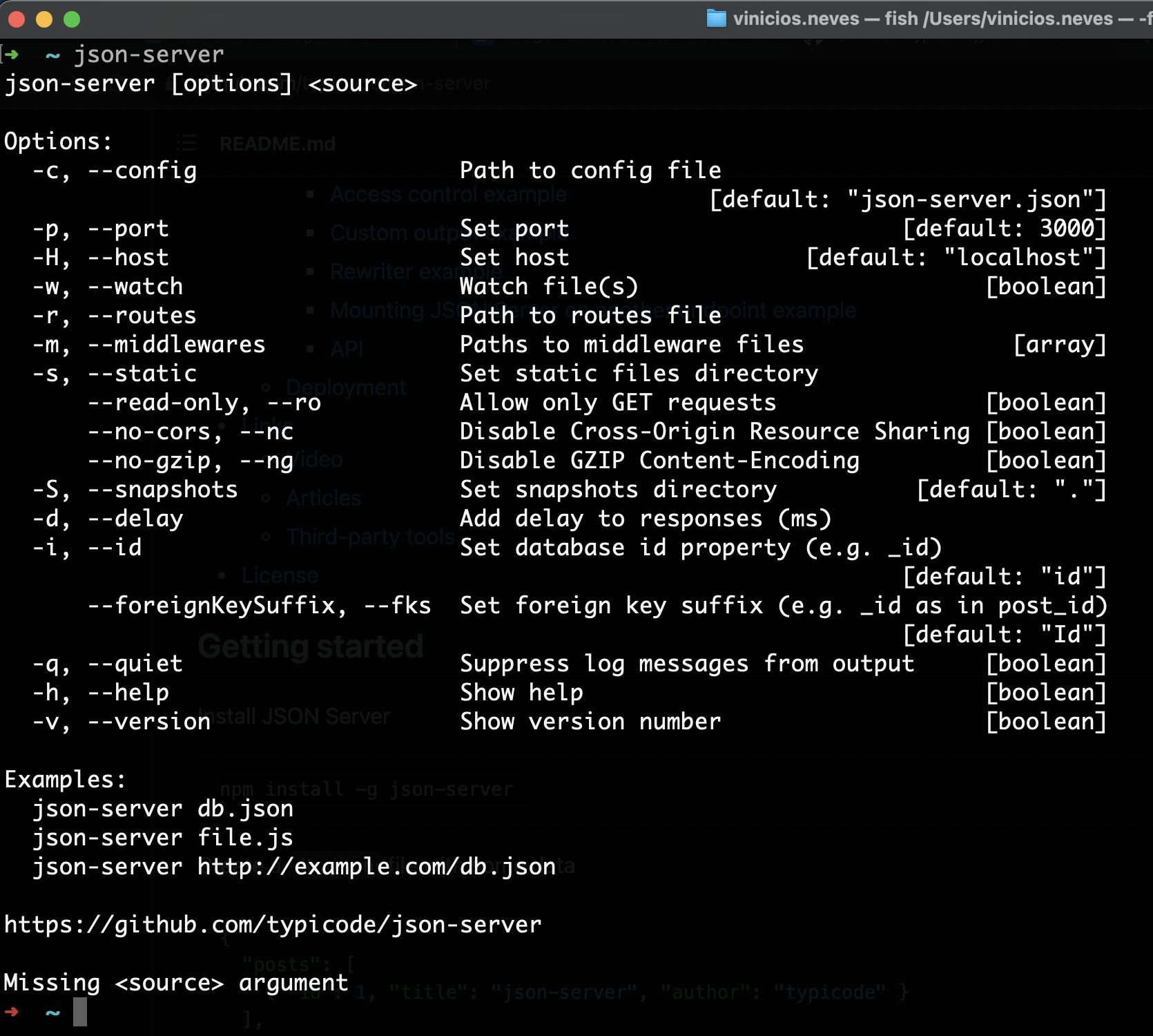
Task: Click the Path to config file description
Action: 591,171
